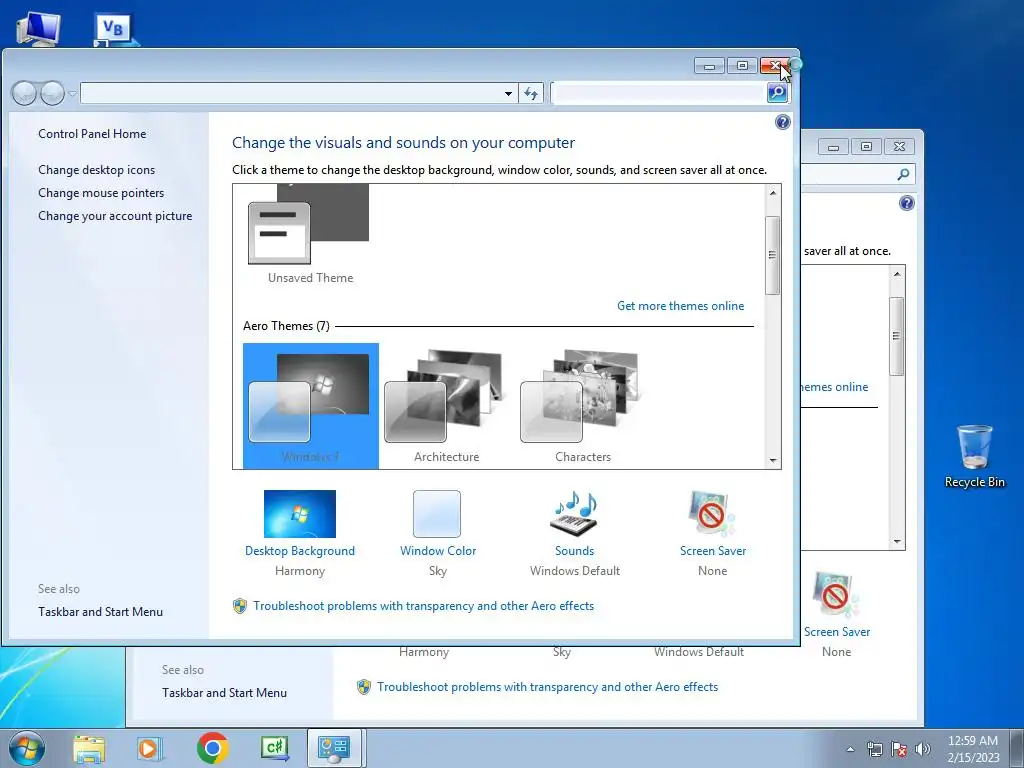Image resolution: width=1024 pixels, height=768 pixels.
Task: Open the C# application taskbar icon
Action: click(x=274, y=748)
